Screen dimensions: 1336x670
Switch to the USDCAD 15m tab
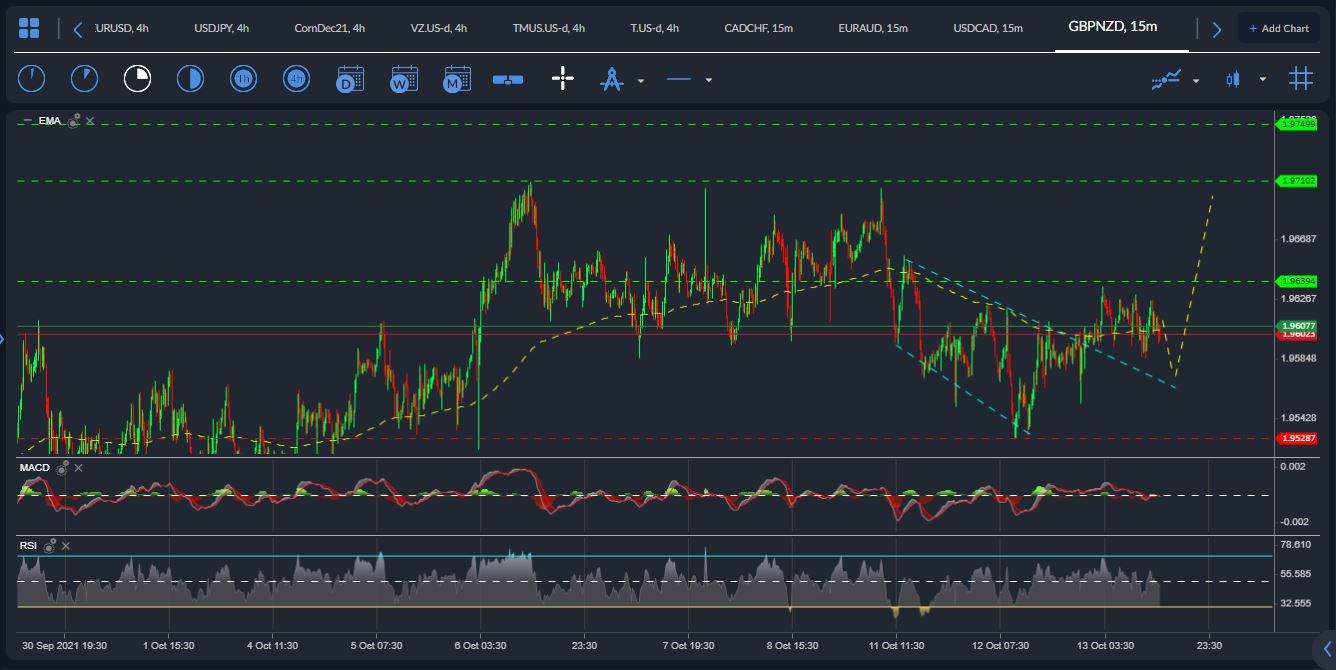point(988,28)
